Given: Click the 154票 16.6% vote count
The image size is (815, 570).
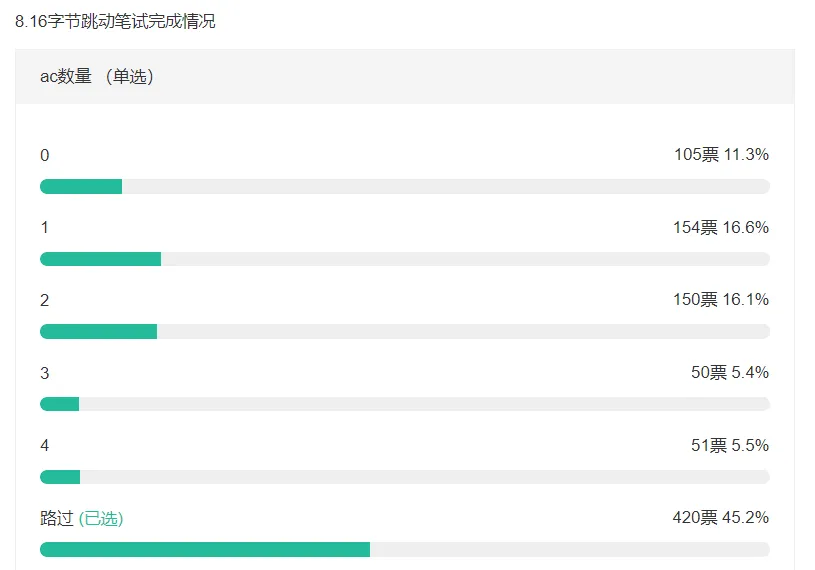Looking at the screenshot, I should (721, 227).
